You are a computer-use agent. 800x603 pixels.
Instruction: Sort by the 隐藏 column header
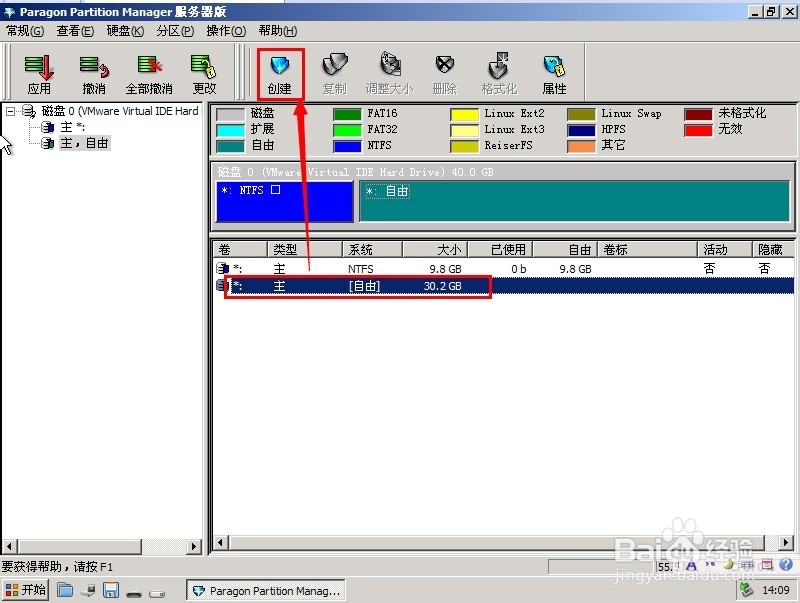point(773,249)
